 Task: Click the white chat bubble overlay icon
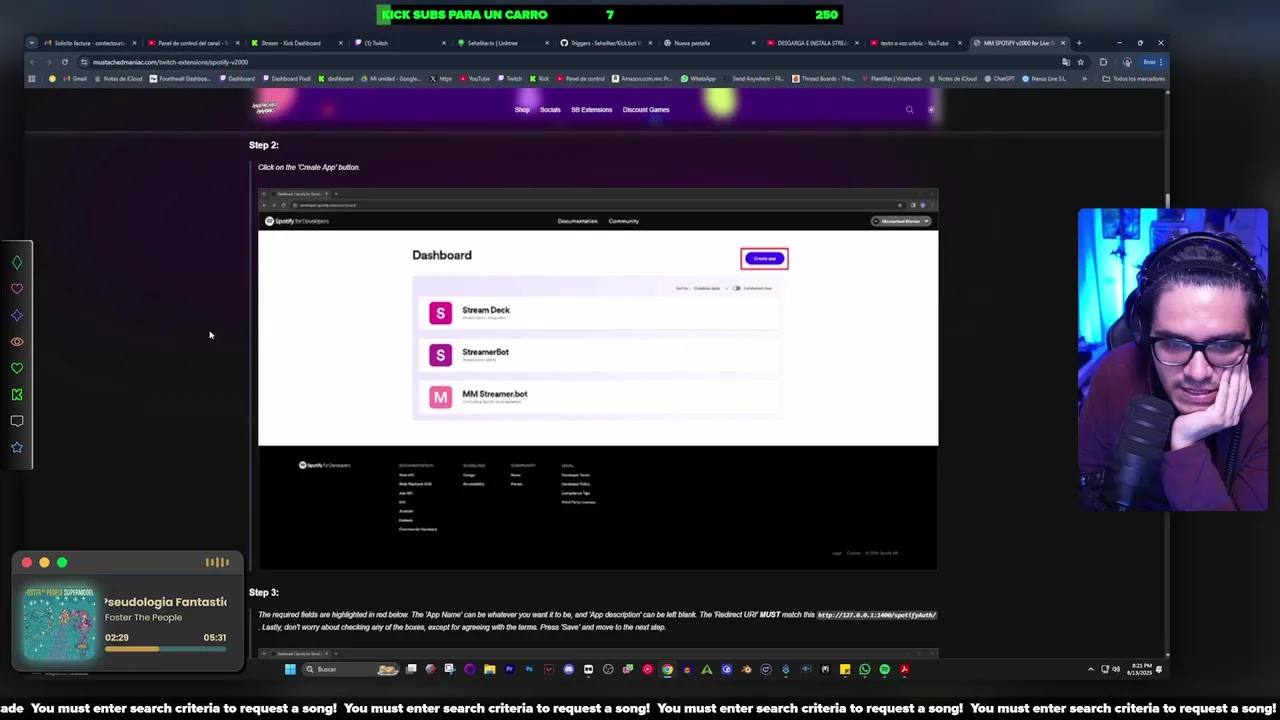click(17, 421)
